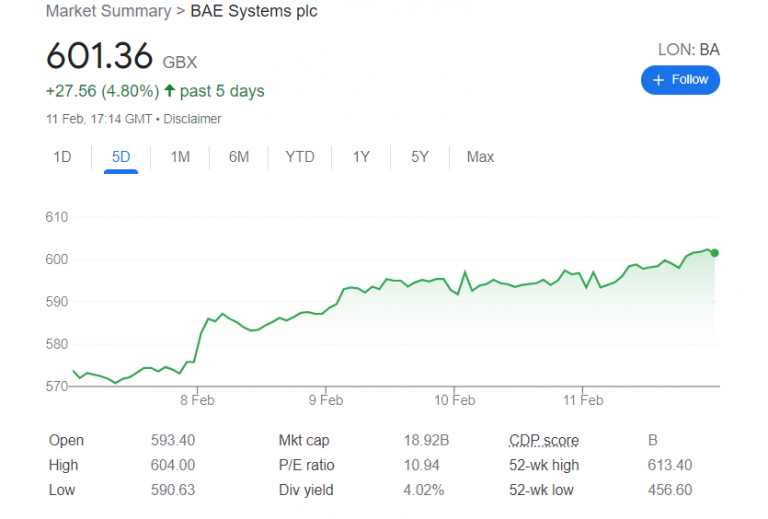This screenshot has height=519, width=768.
Task: Select the YTD chart tab
Action: [x=299, y=157]
